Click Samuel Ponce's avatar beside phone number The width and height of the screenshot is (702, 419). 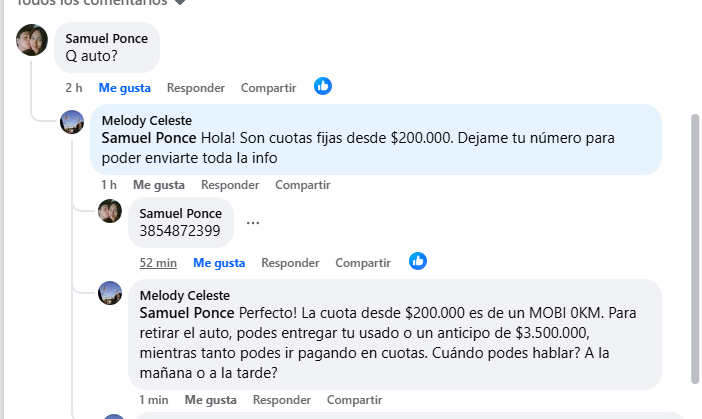pyautogui.click(x=110, y=211)
